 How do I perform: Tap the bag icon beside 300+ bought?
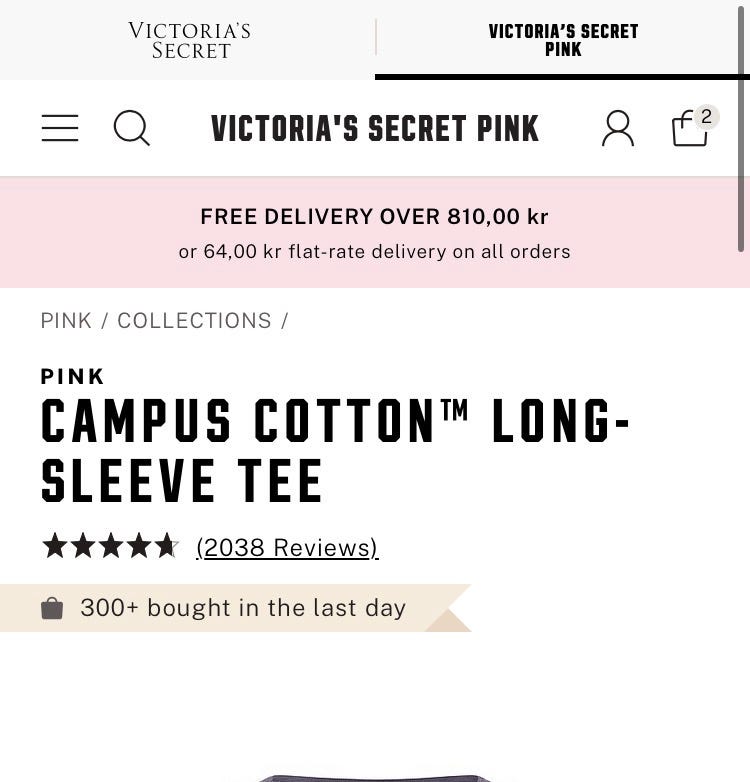pyautogui.click(x=52, y=608)
